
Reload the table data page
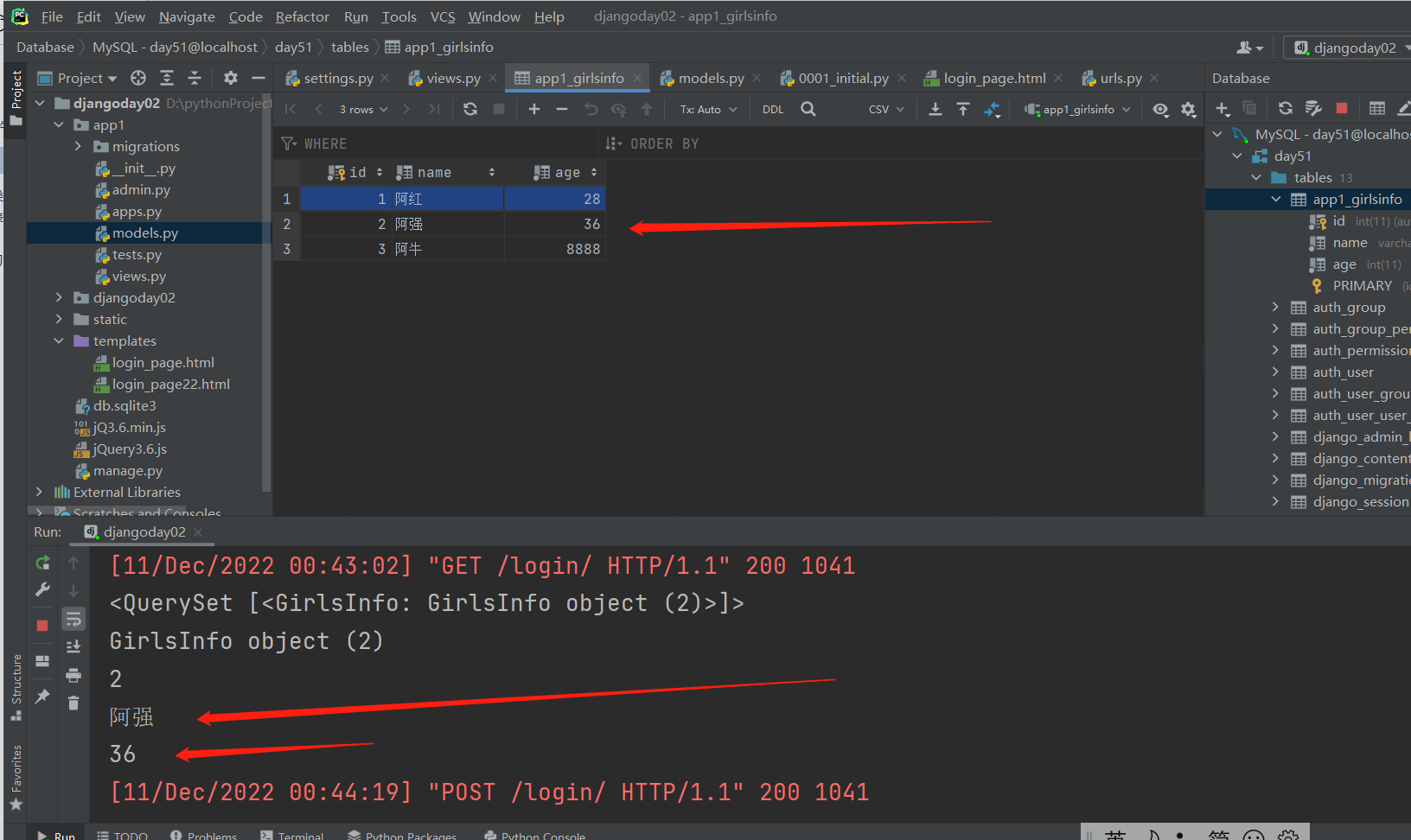pyautogui.click(x=470, y=109)
